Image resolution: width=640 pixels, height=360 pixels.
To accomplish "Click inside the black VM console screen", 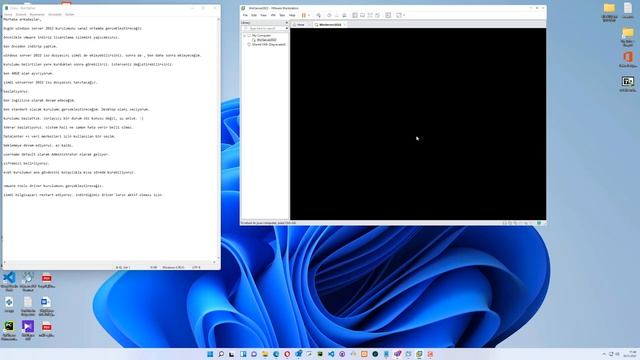I will [418, 124].
